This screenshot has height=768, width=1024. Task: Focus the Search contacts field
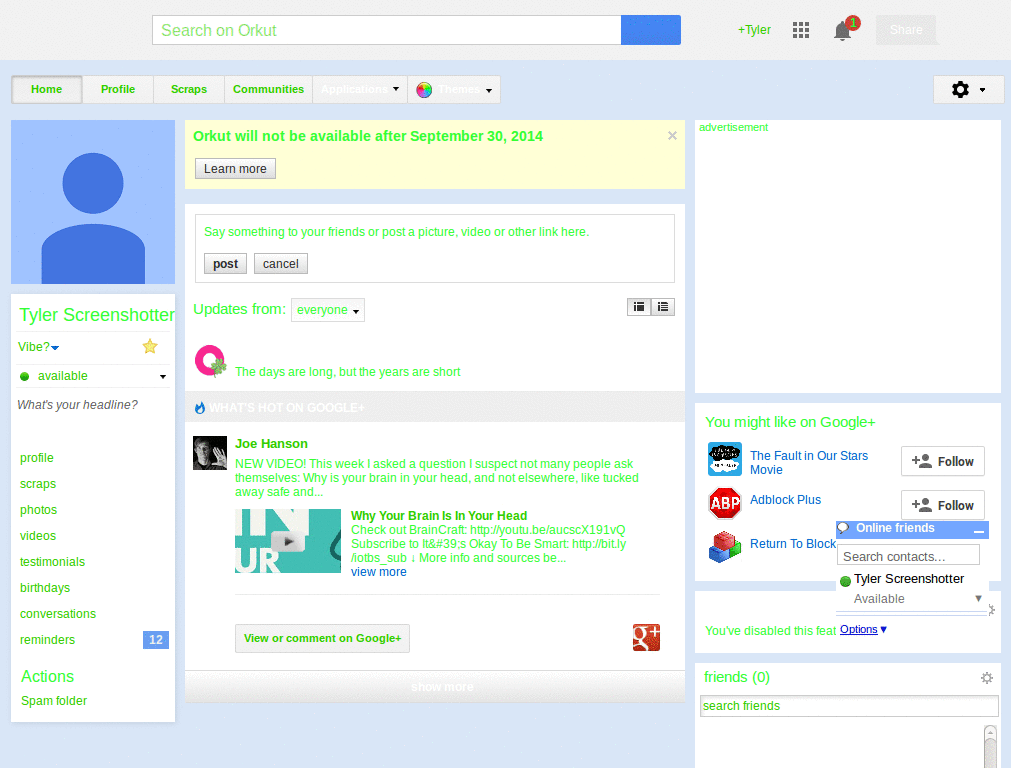tap(908, 556)
